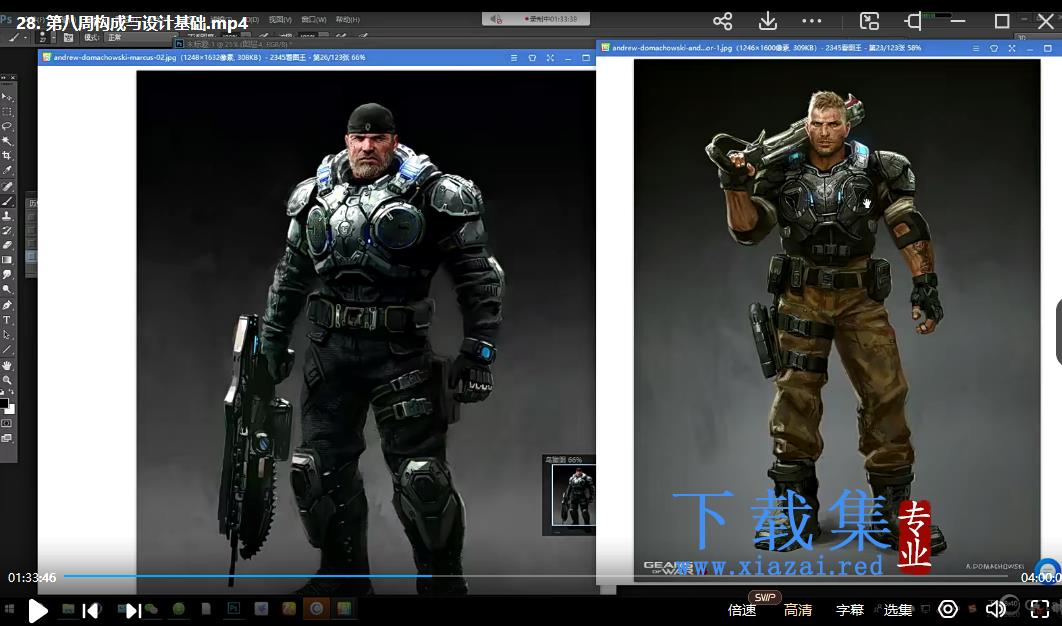This screenshot has width=1062, height=626.
Task: Change screen mode in Photoshop toolbar
Action: point(7,438)
